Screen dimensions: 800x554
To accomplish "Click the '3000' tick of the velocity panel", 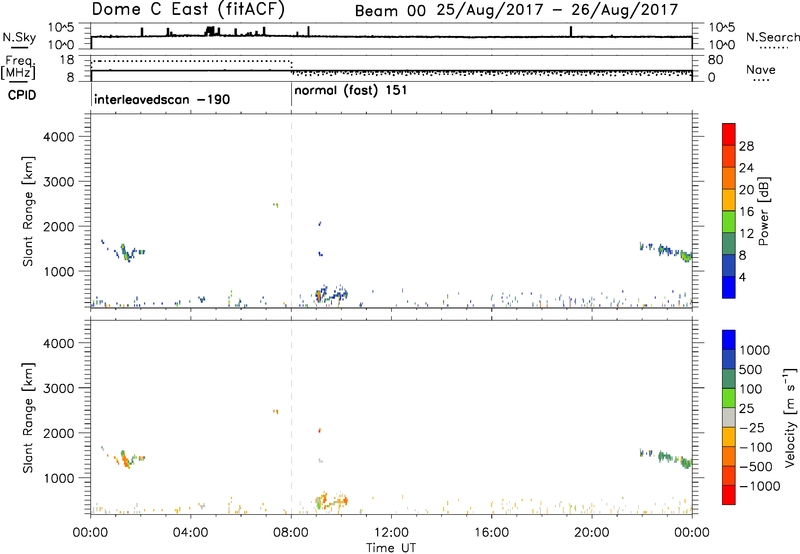I will (59, 388).
